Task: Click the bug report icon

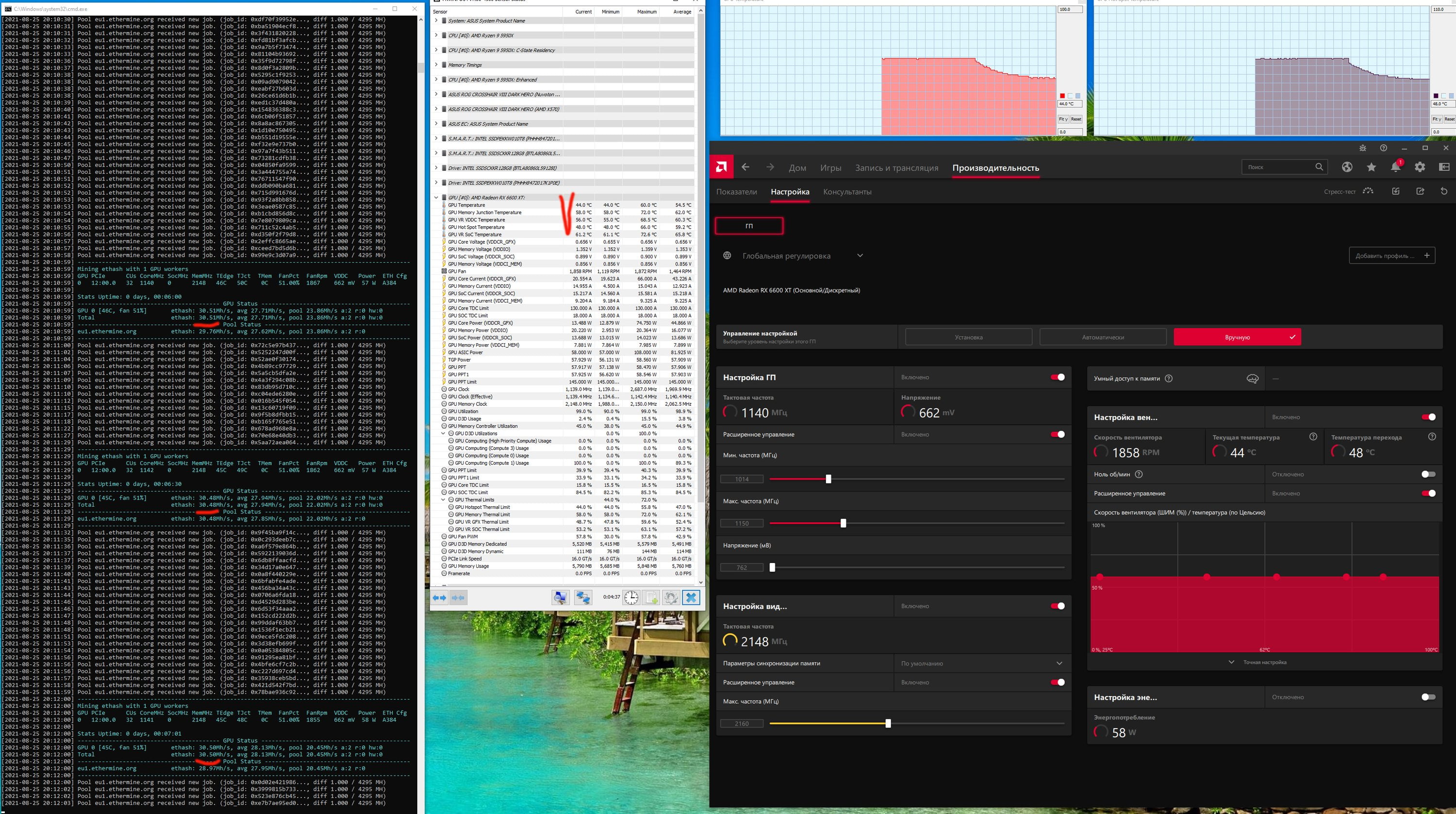Action: (x=1363, y=148)
